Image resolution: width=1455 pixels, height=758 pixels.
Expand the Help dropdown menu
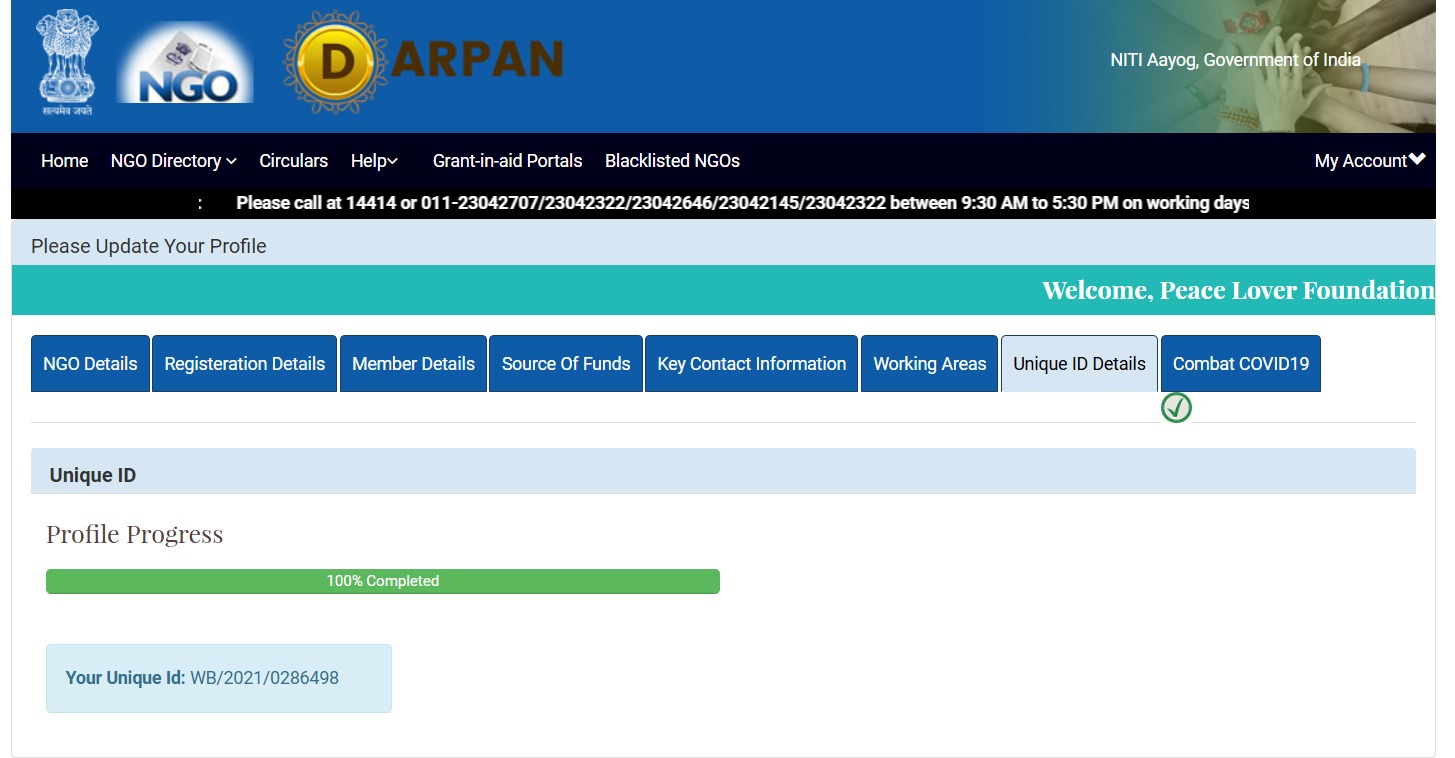[x=374, y=161]
